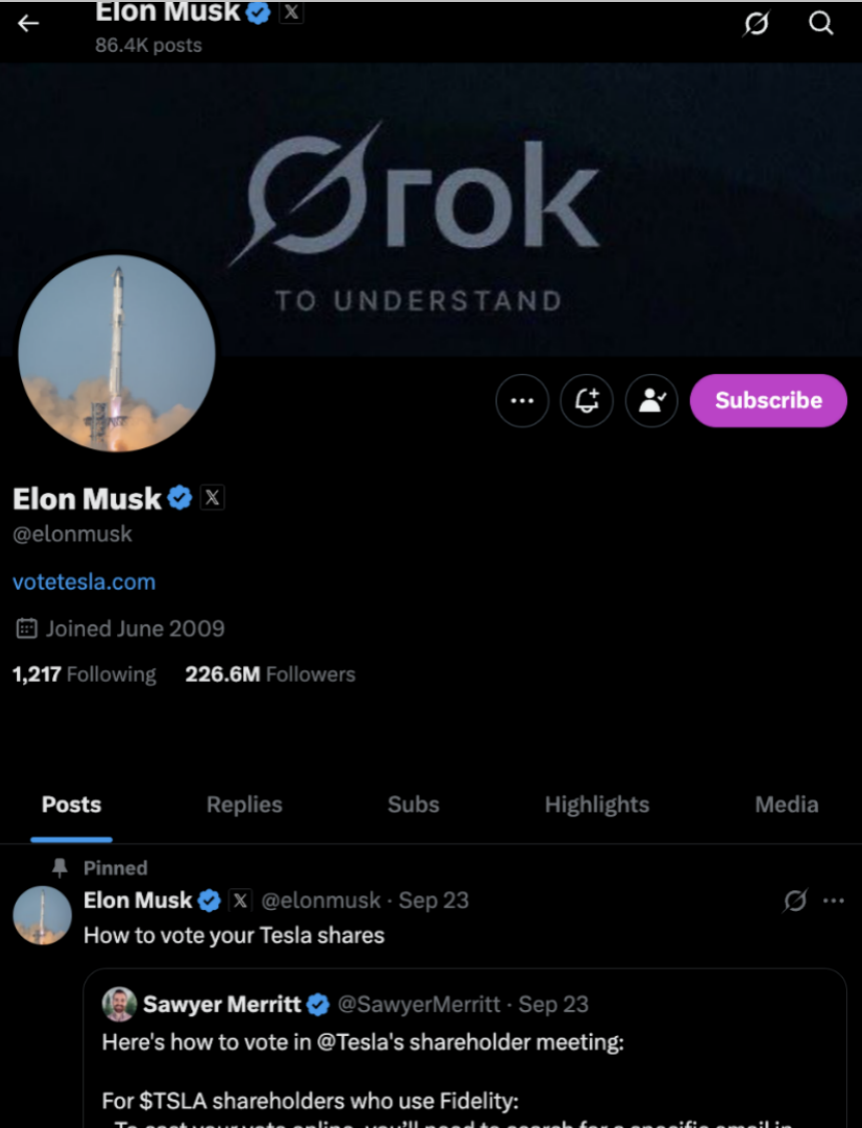View the 226.6M Followers list

coord(270,675)
